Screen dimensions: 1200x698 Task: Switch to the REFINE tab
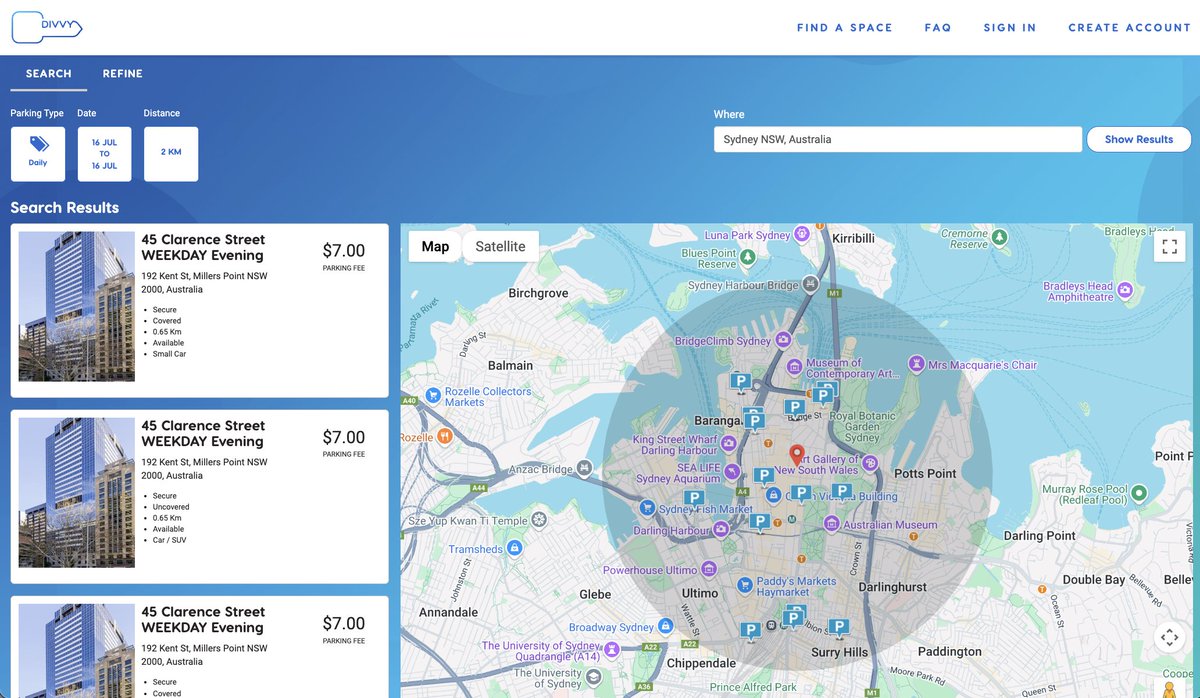(x=123, y=73)
